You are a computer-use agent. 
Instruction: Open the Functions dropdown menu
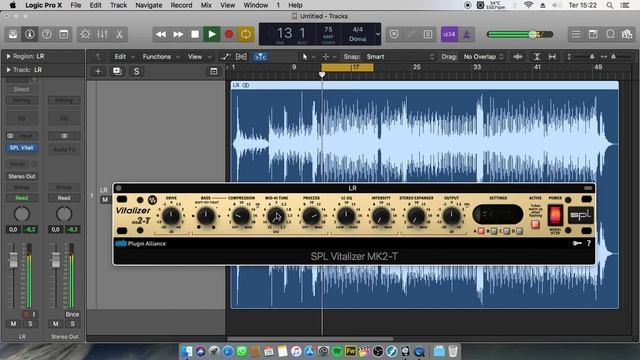(160, 57)
